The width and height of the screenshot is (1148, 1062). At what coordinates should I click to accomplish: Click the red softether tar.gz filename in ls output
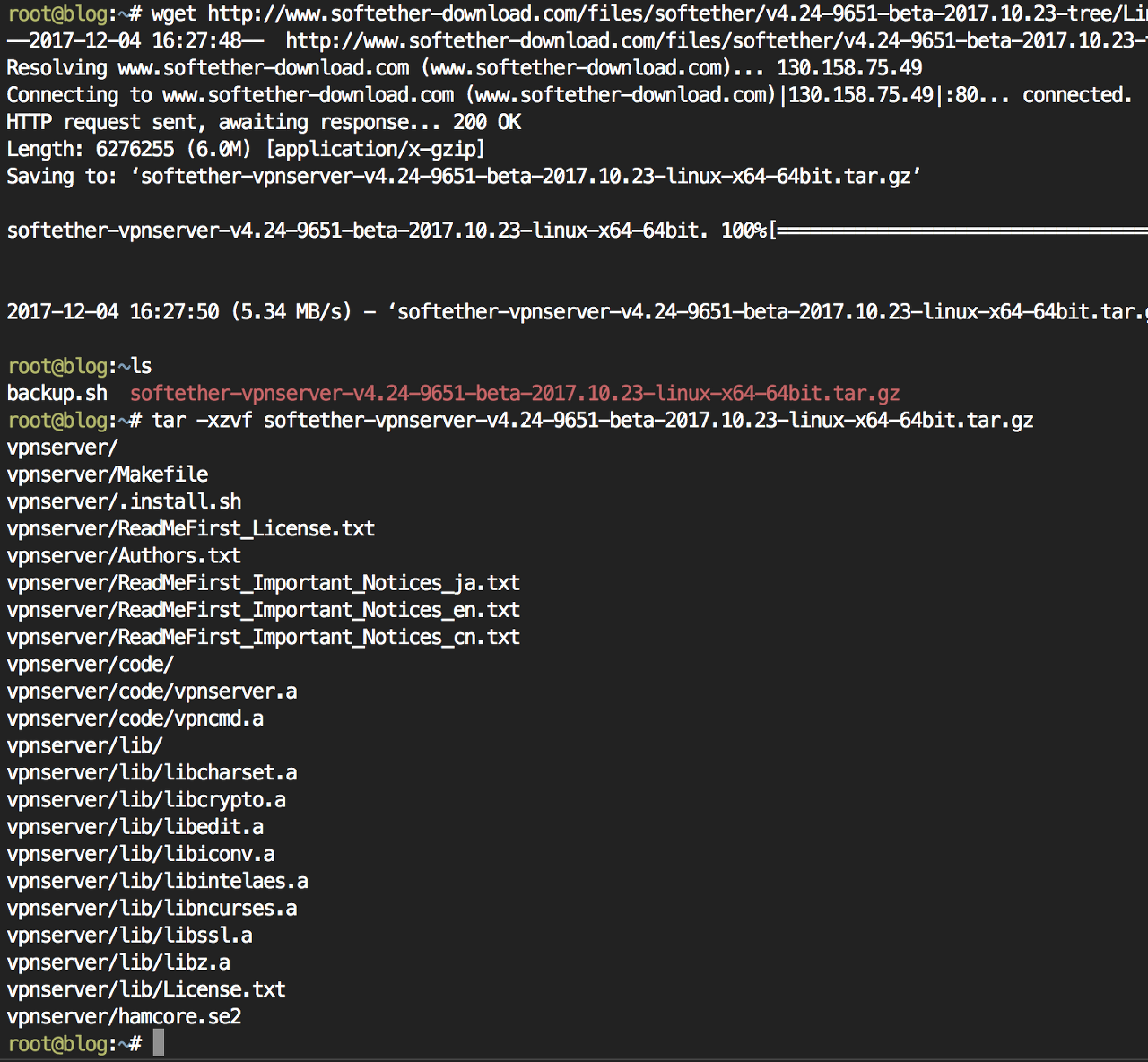[515, 393]
